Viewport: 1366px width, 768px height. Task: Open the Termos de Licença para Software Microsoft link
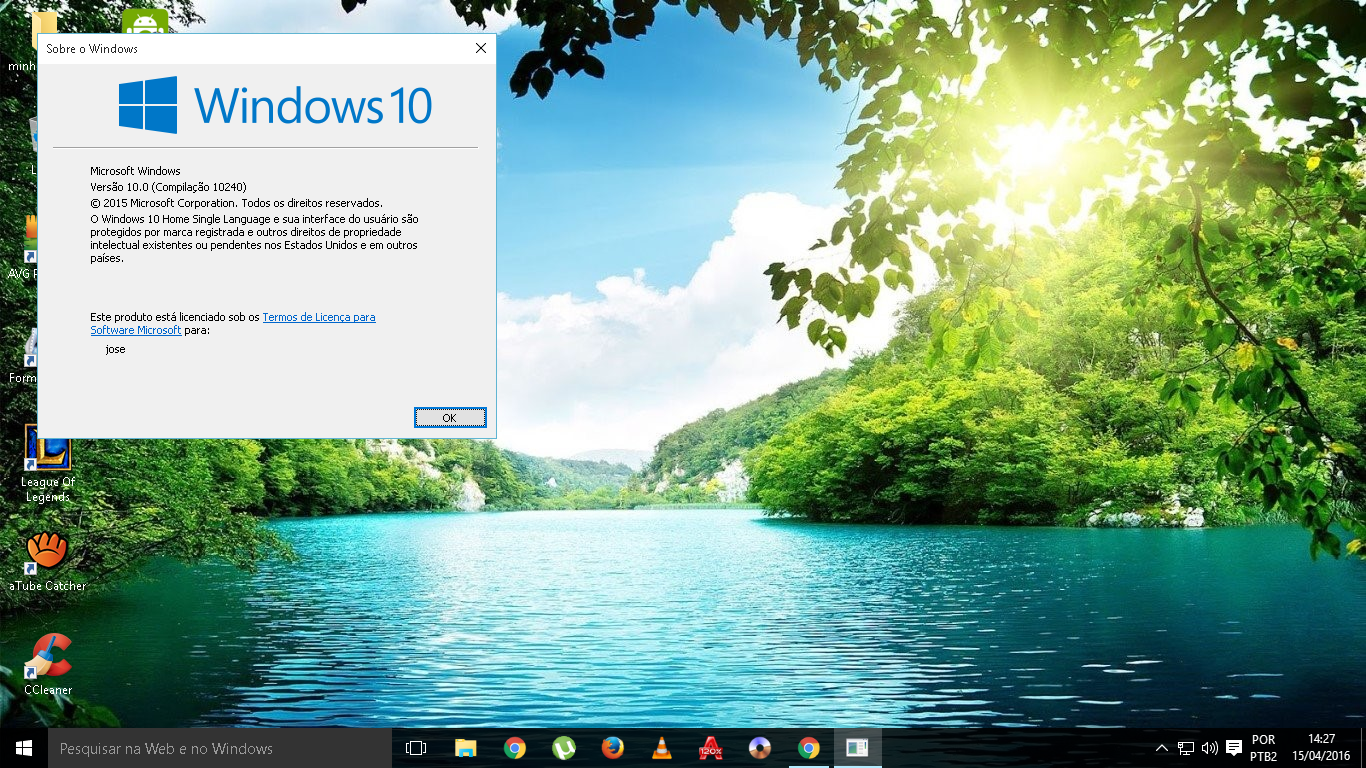click(x=318, y=317)
